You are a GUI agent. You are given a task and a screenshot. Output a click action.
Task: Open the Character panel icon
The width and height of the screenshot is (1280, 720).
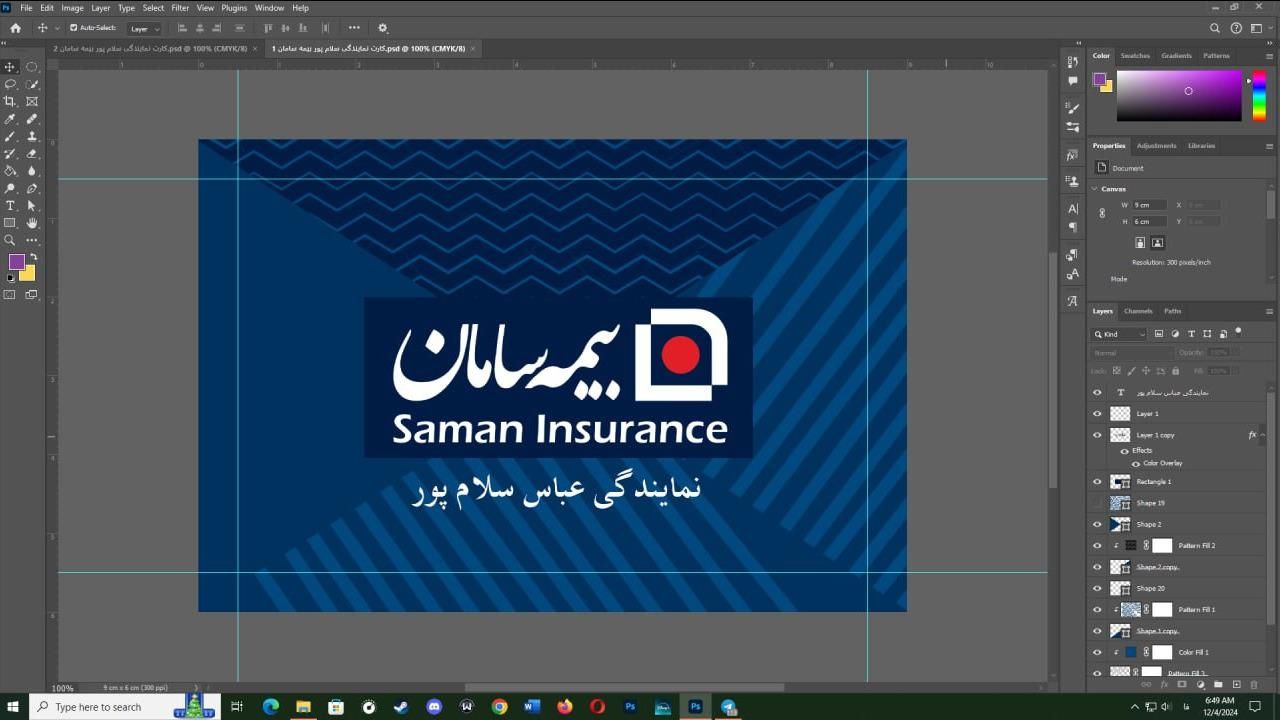click(x=1073, y=209)
